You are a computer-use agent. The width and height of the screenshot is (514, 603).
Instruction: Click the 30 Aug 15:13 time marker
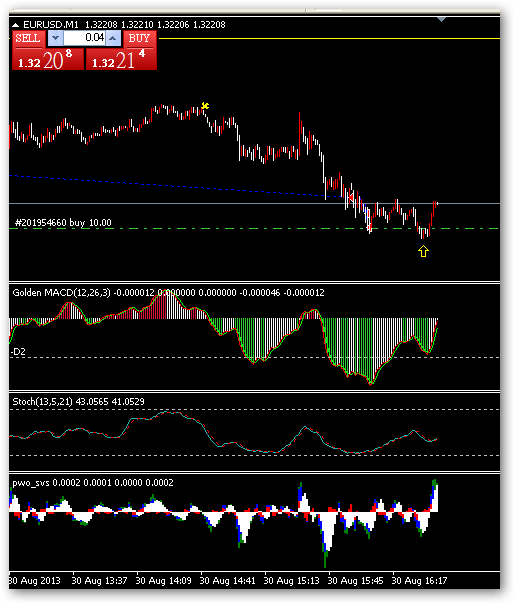(291, 580)
